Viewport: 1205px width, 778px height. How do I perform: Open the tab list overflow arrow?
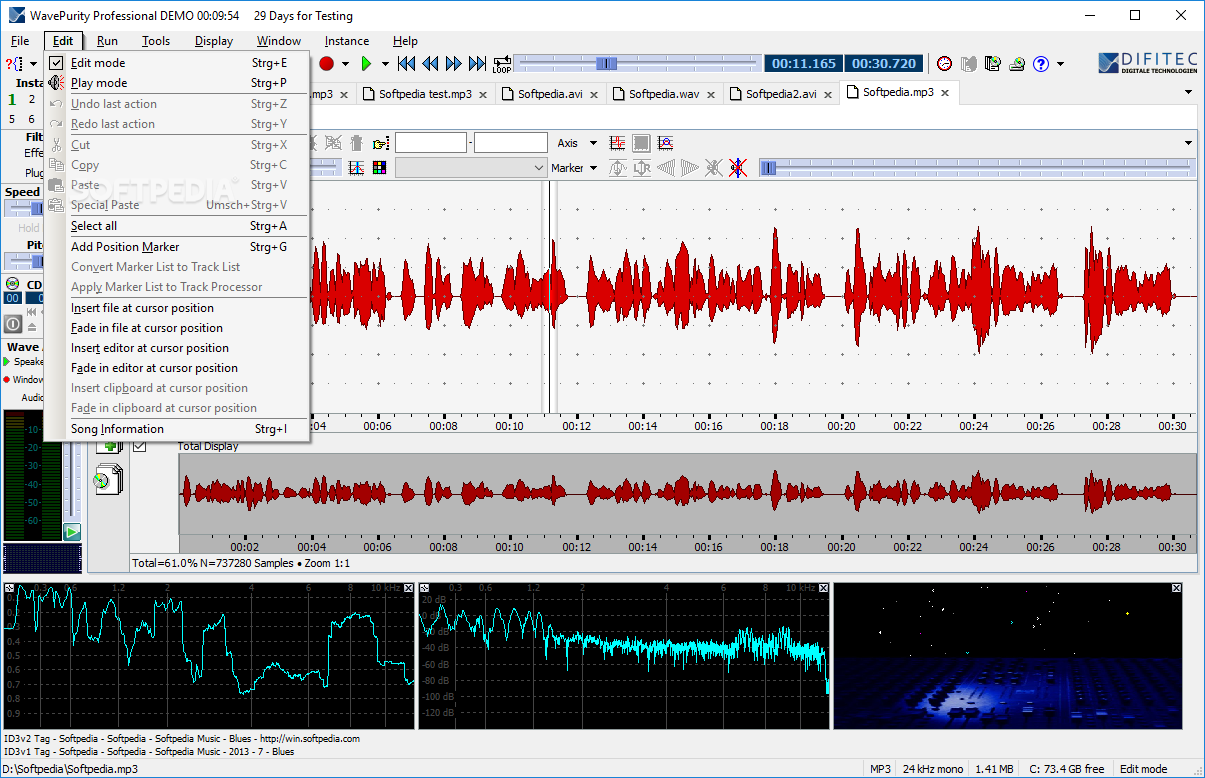coord(1189,92)
